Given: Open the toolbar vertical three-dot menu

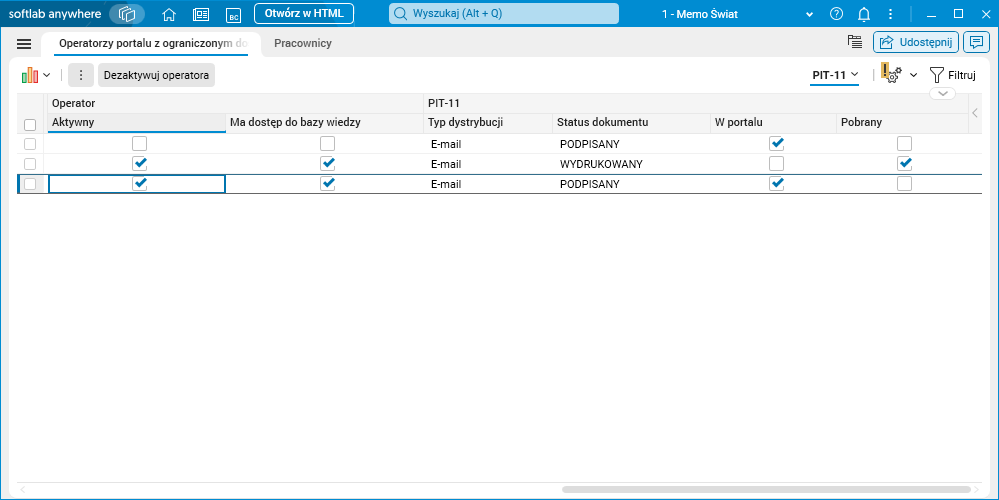Looking at the screenshot, I should click(x=81, y=75).
